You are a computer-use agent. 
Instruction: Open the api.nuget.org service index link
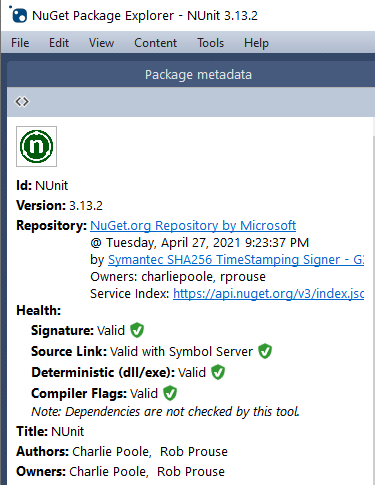(x=268, y=294)
